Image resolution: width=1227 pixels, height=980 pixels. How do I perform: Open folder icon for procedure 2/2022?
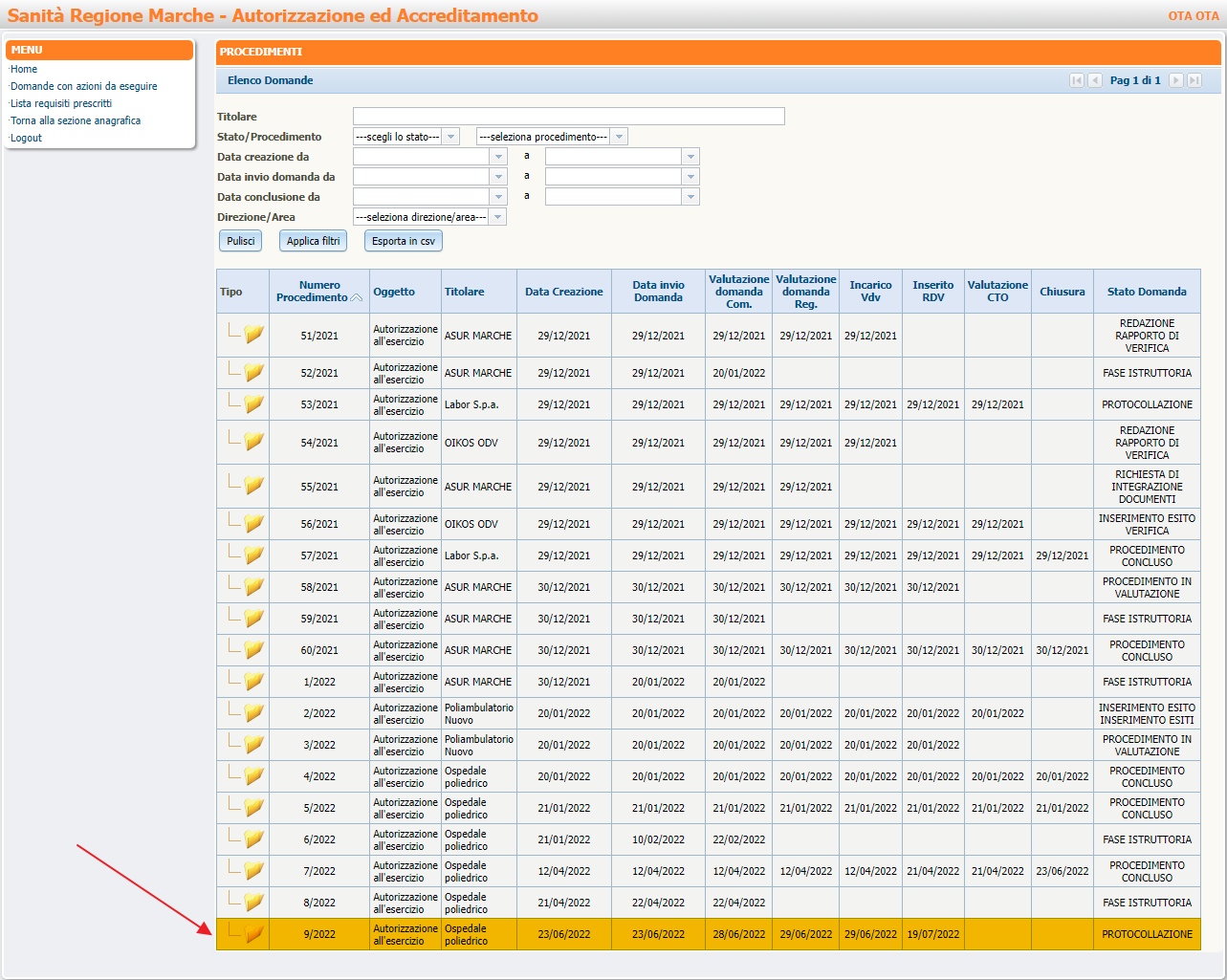[253, 713]
